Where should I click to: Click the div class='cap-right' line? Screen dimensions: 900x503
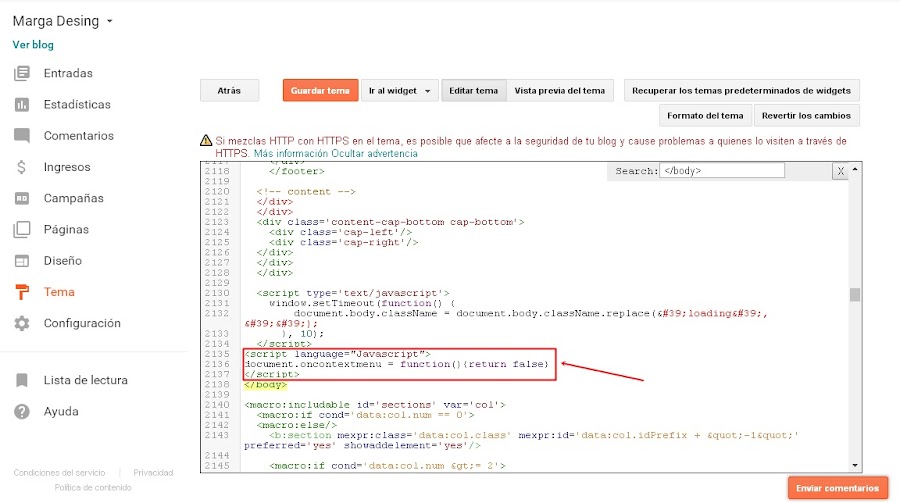[343, 242]
